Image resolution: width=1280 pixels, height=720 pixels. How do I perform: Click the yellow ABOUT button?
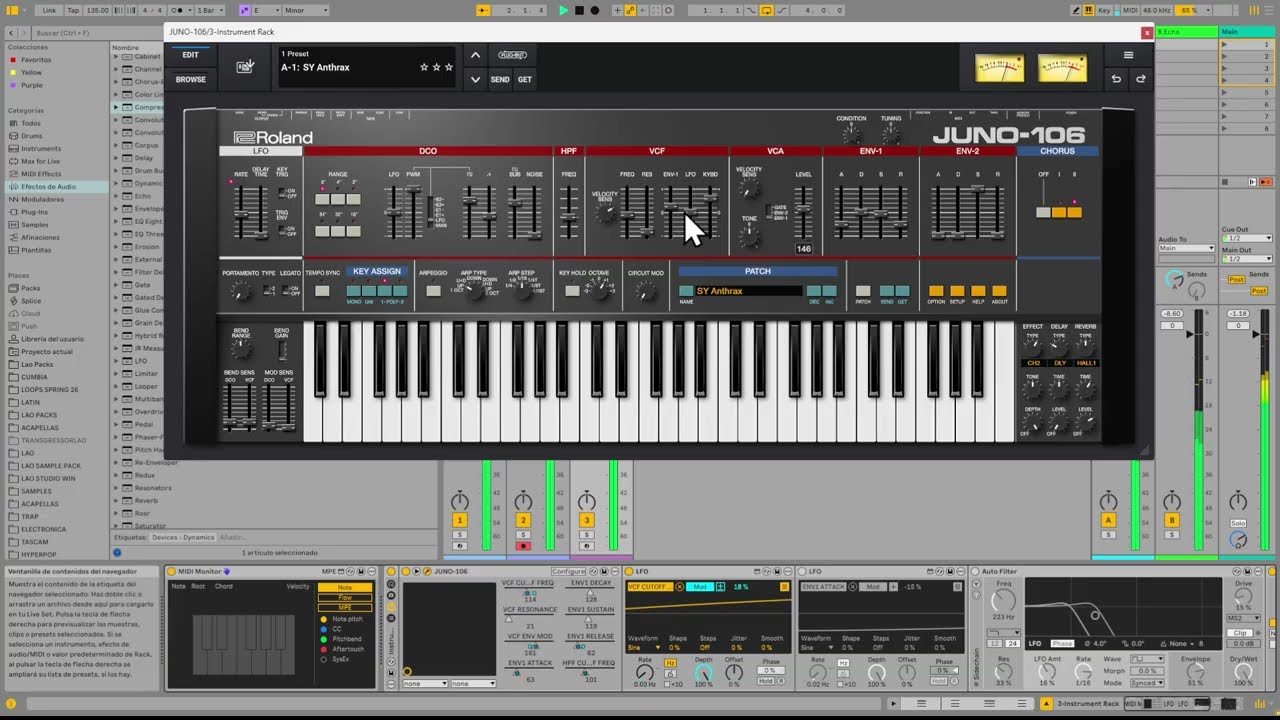(x=999, y=291)
